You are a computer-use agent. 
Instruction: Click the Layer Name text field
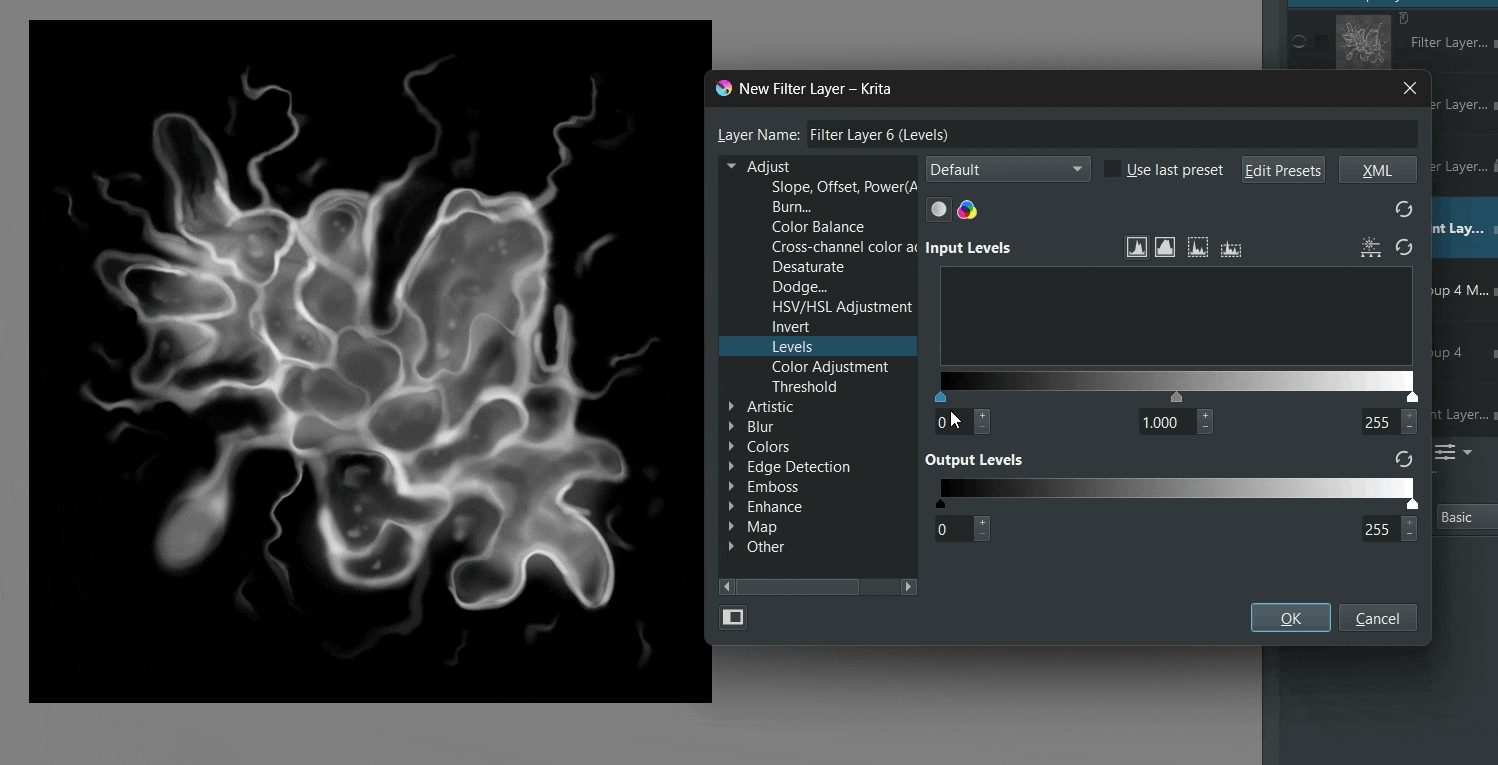coord(1111,135)
